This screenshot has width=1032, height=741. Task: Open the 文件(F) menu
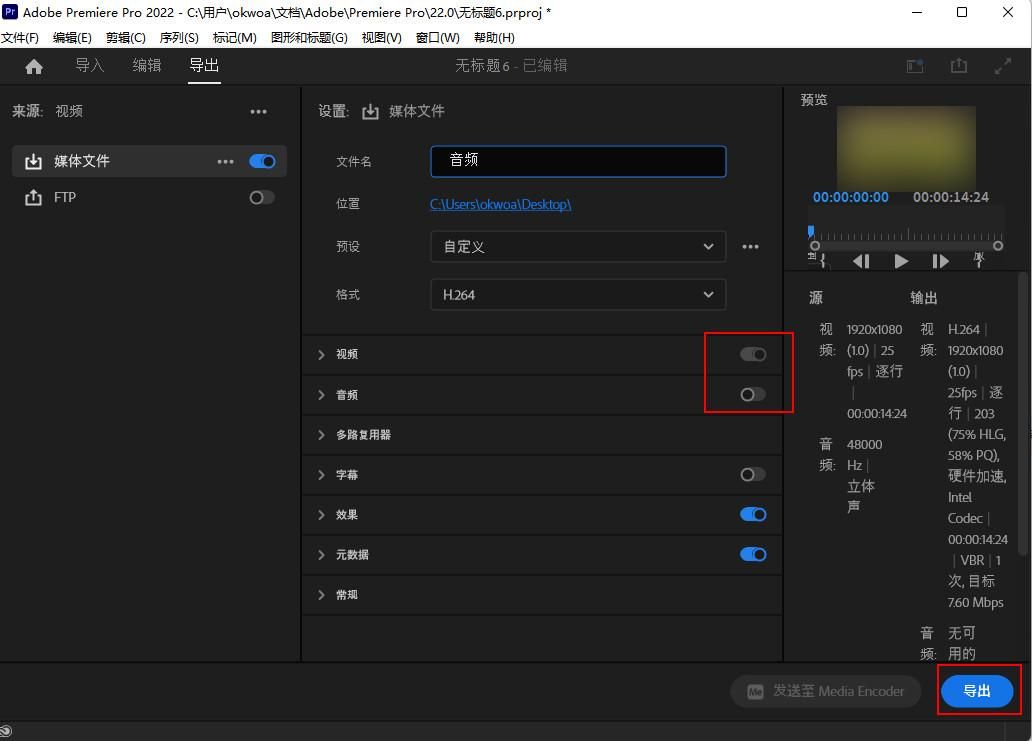pos(21,37)
